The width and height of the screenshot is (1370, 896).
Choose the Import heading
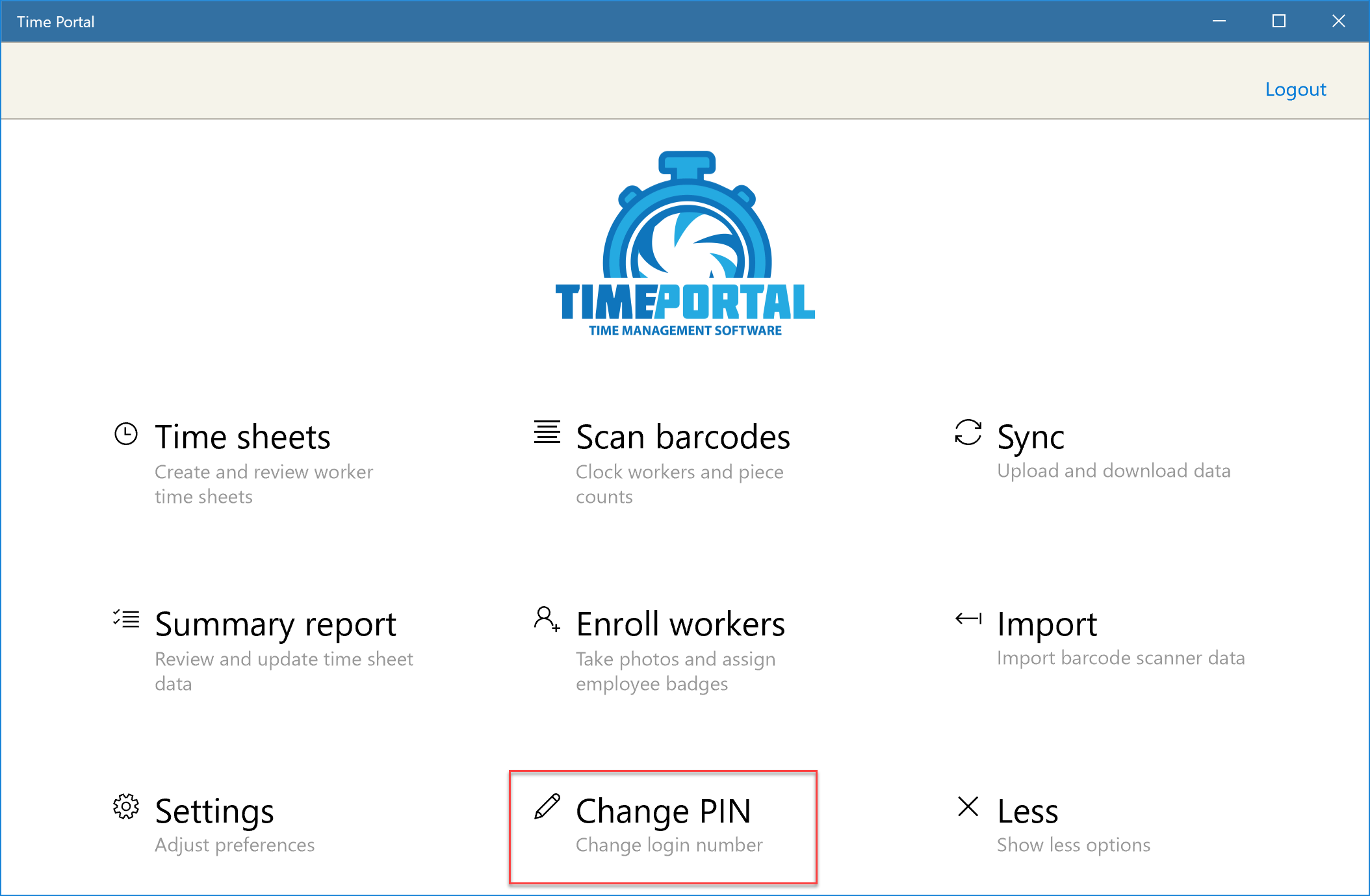coord(1047,625)
